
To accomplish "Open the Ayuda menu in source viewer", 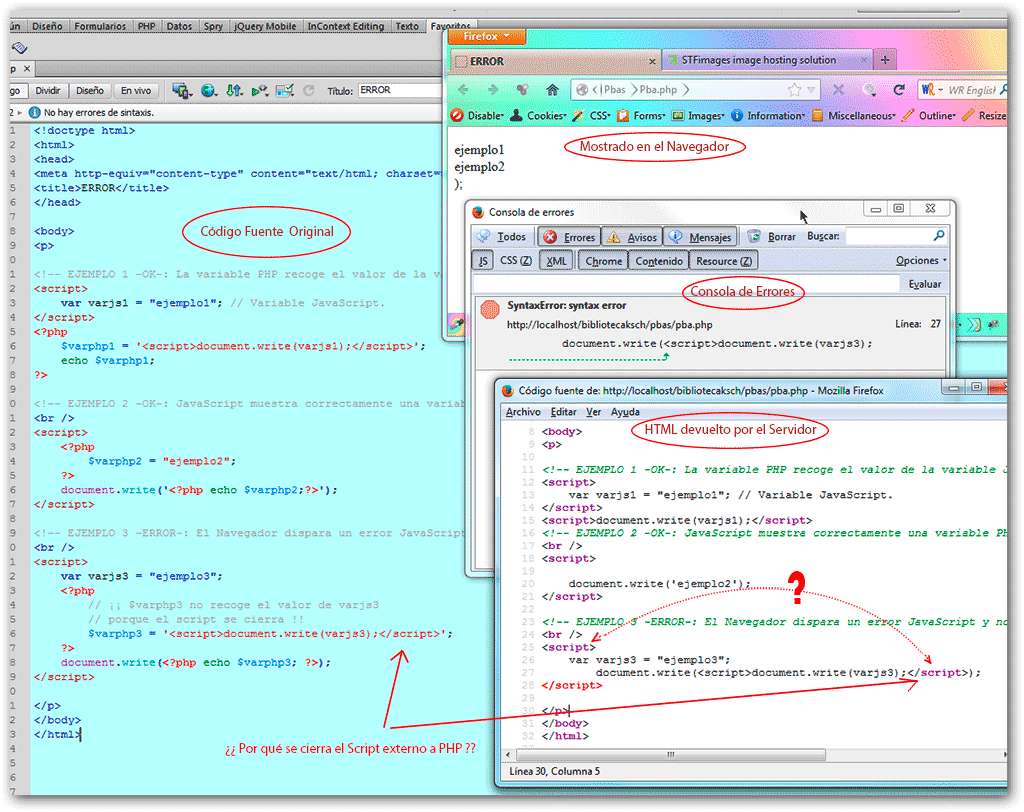I will pos(625,412).
